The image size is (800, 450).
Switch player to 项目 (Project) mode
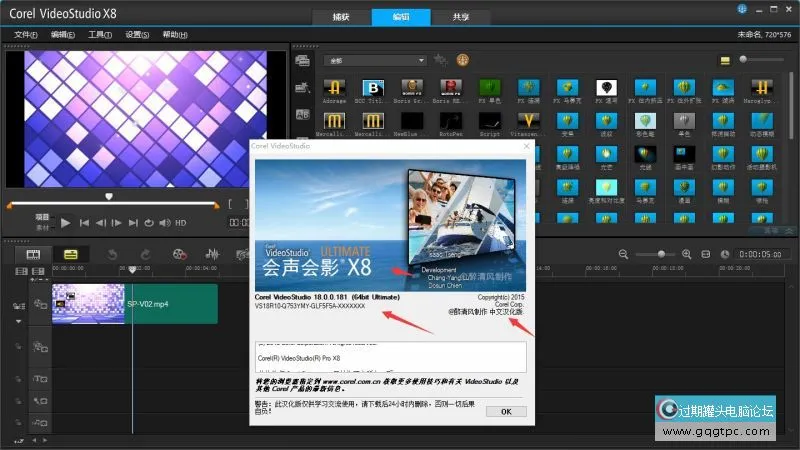point(42,217)
